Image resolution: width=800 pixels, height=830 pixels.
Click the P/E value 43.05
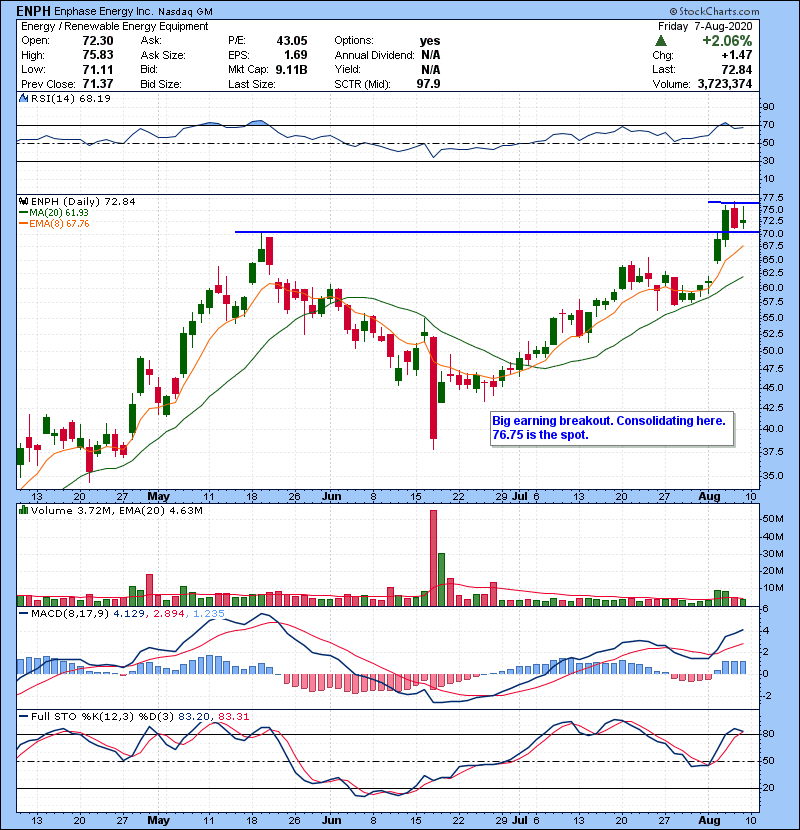(292, 41)
